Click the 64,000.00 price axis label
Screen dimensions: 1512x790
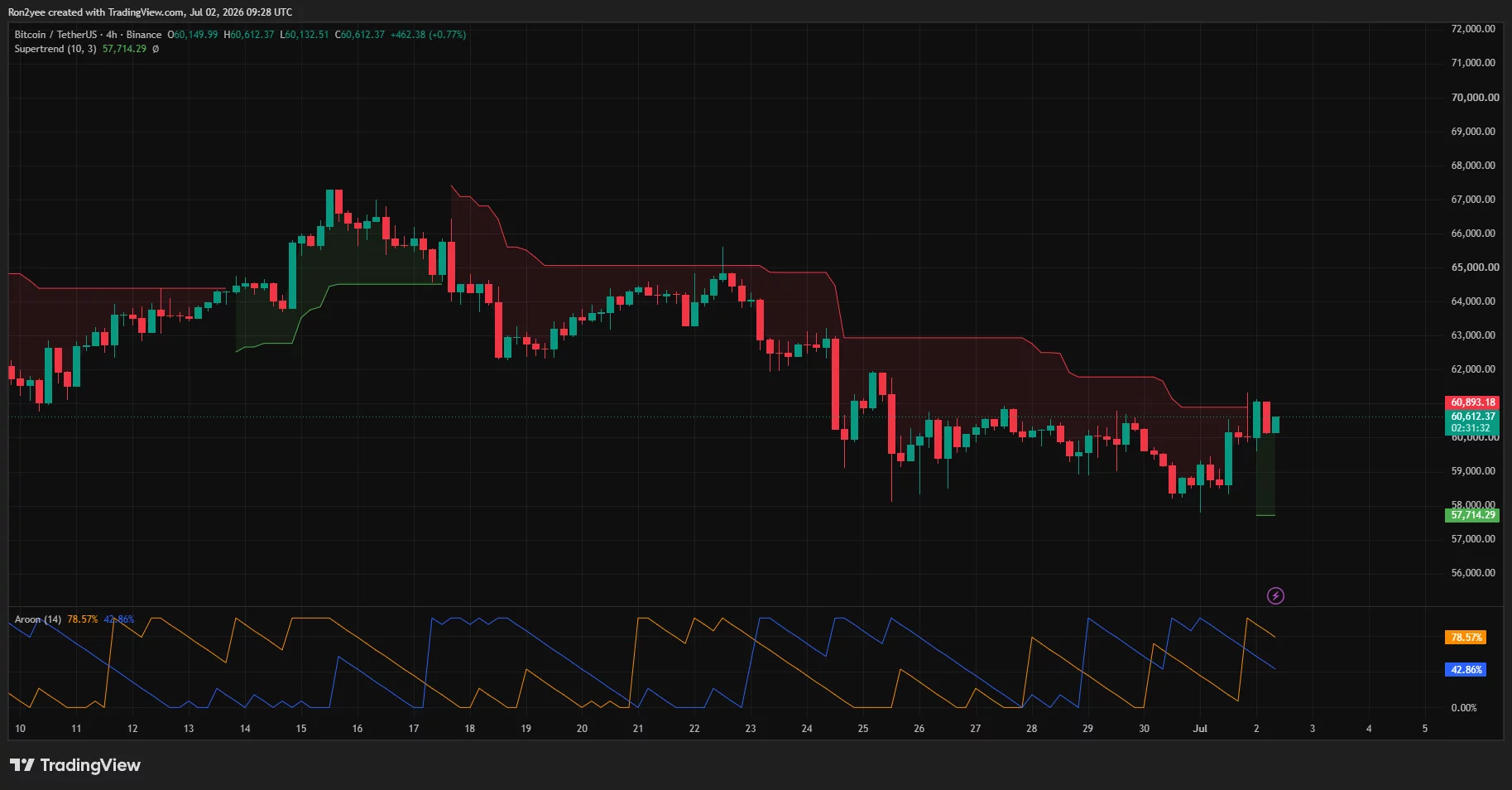coord(1473,301)
